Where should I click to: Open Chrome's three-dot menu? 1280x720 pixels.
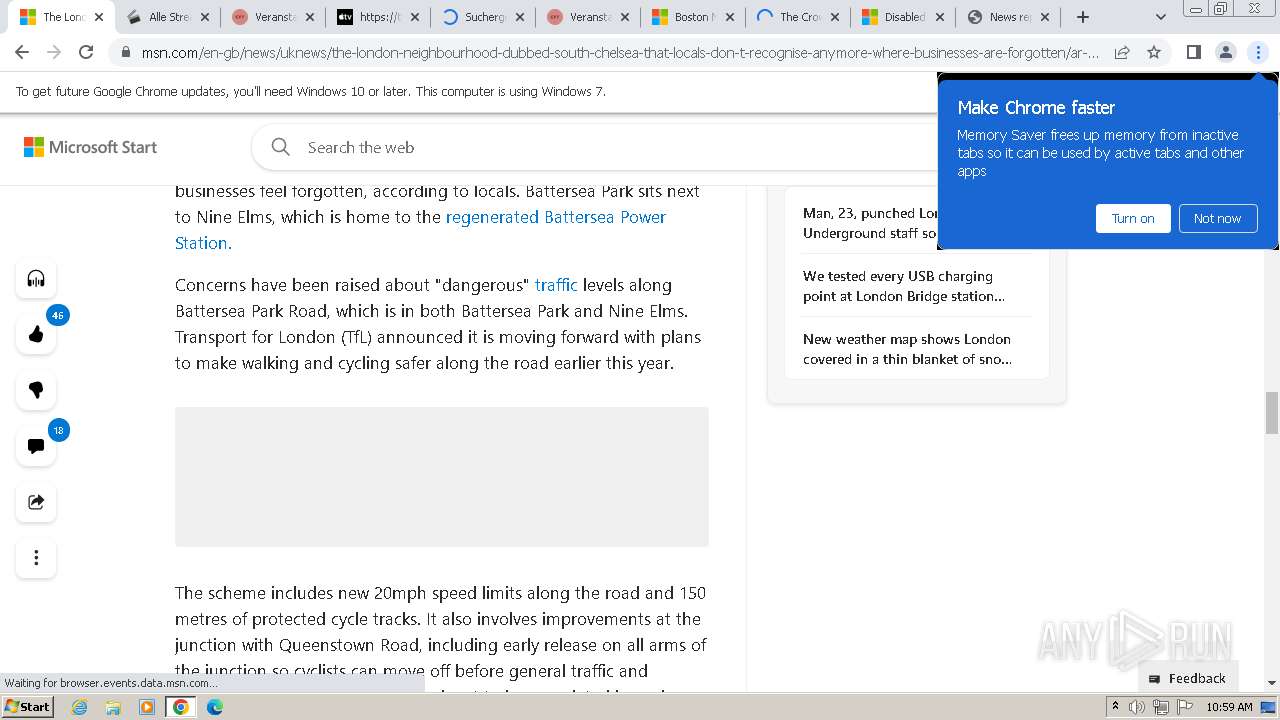coord(1258,52)
